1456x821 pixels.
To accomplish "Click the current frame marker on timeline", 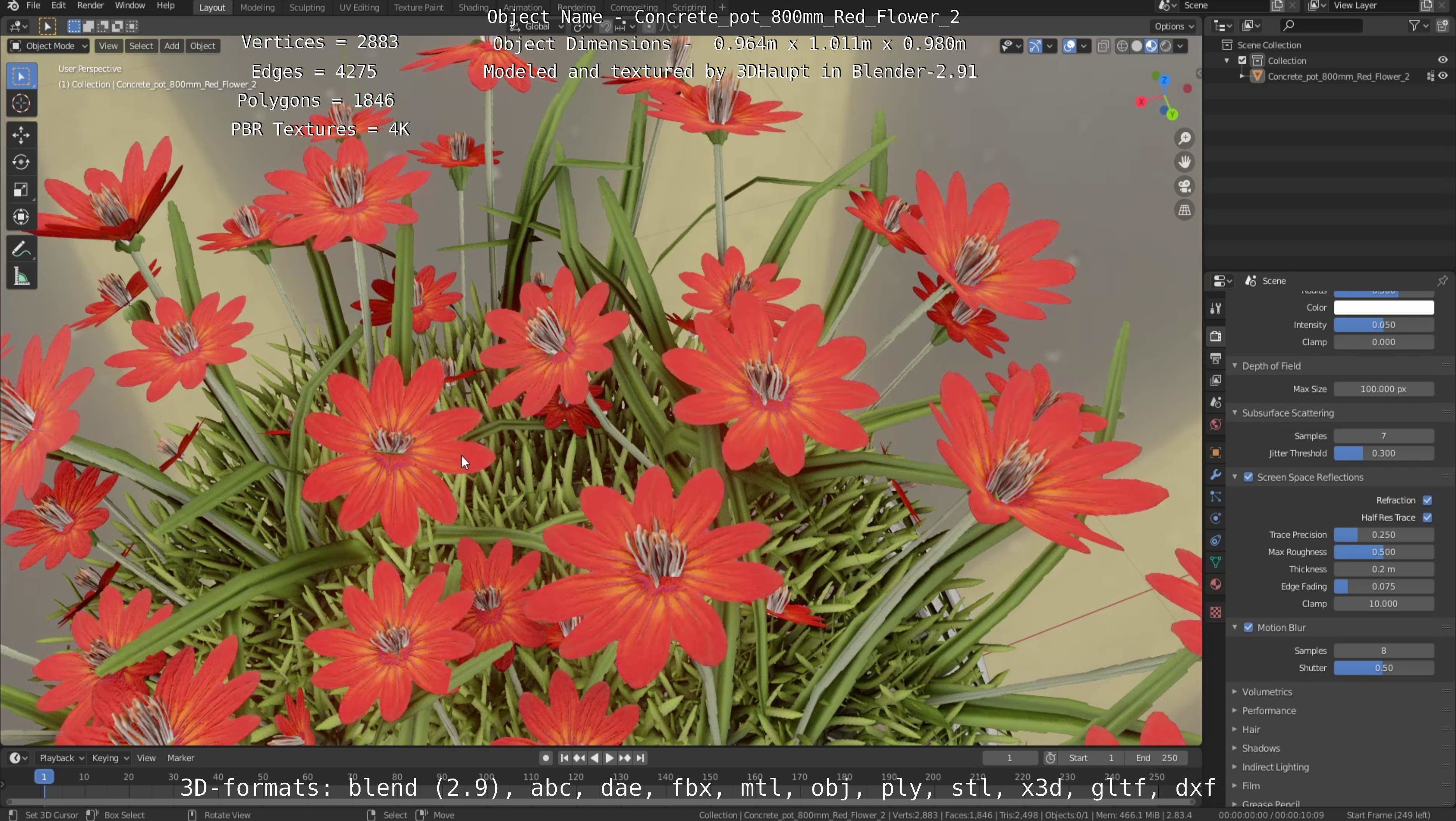I will (x=44, y=776).
